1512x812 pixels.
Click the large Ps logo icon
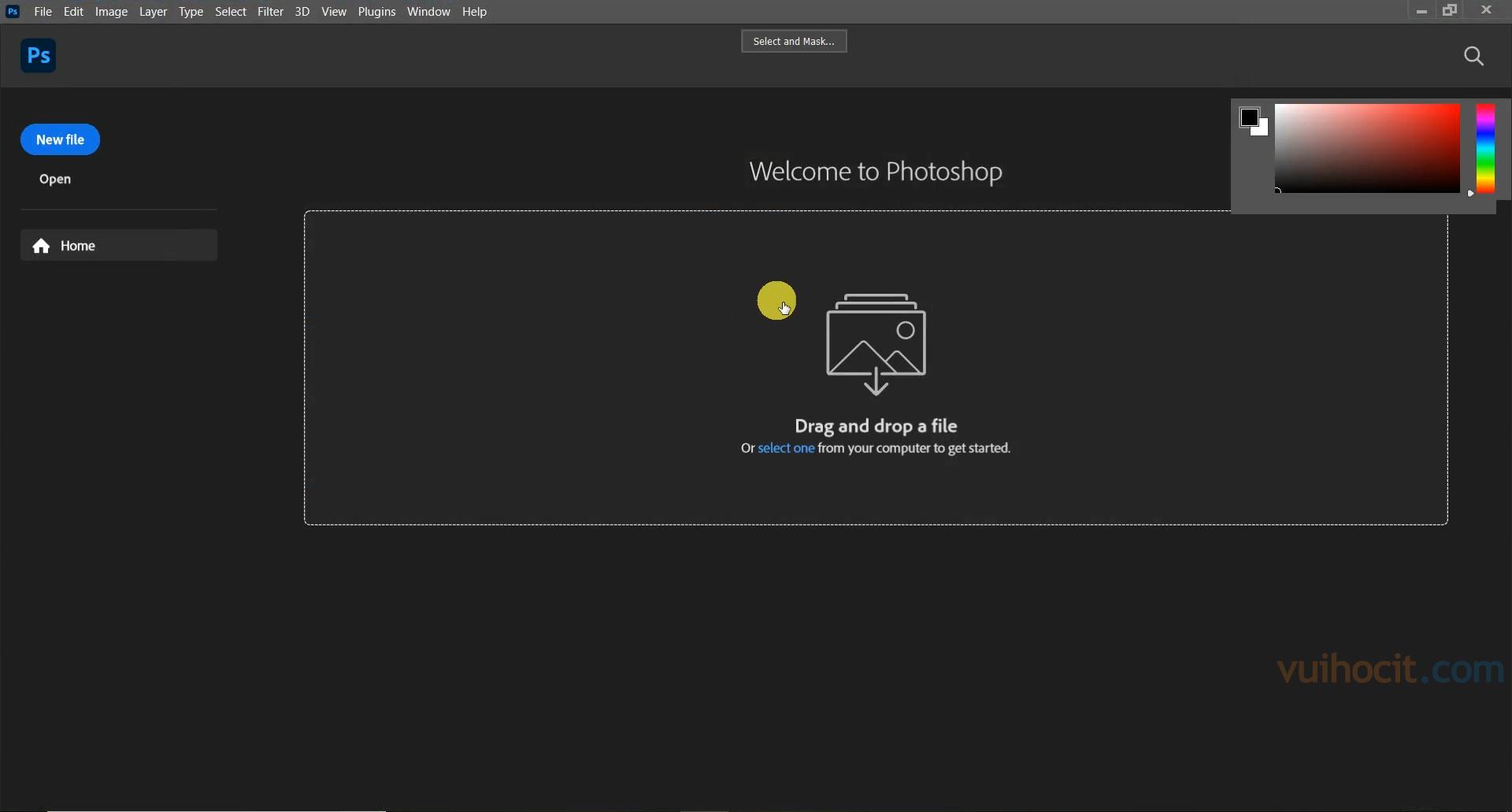pos(39,56)
